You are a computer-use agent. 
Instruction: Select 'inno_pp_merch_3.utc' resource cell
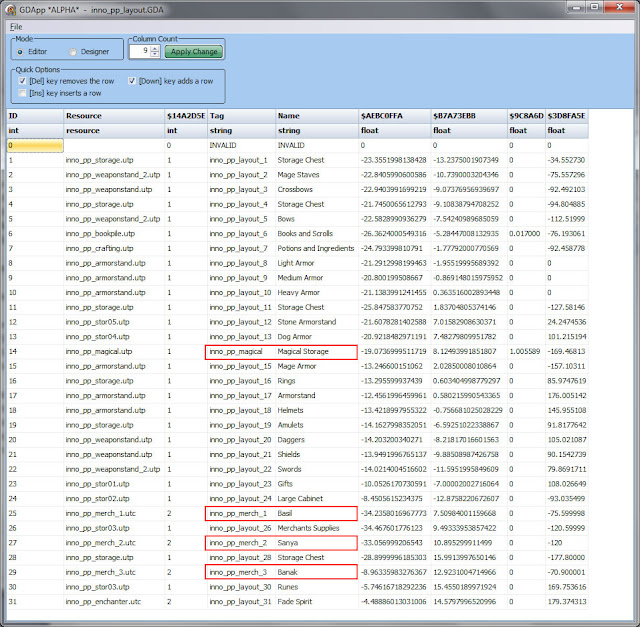point(114,572)
